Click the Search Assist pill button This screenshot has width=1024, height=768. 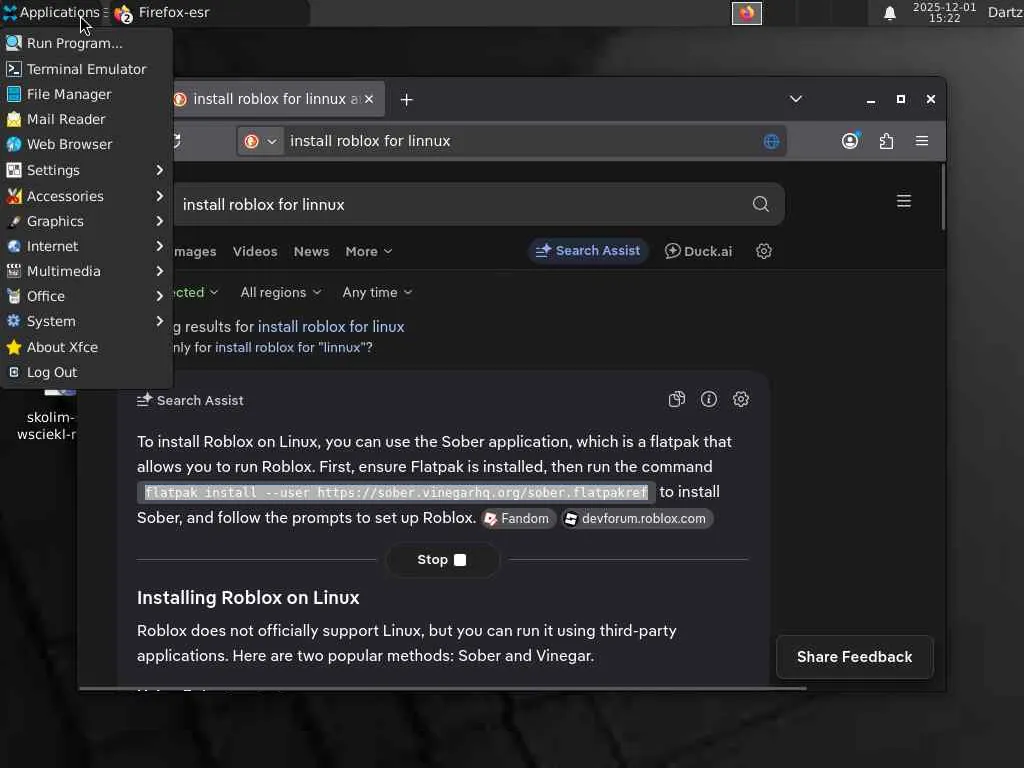(x=588, y=251)
